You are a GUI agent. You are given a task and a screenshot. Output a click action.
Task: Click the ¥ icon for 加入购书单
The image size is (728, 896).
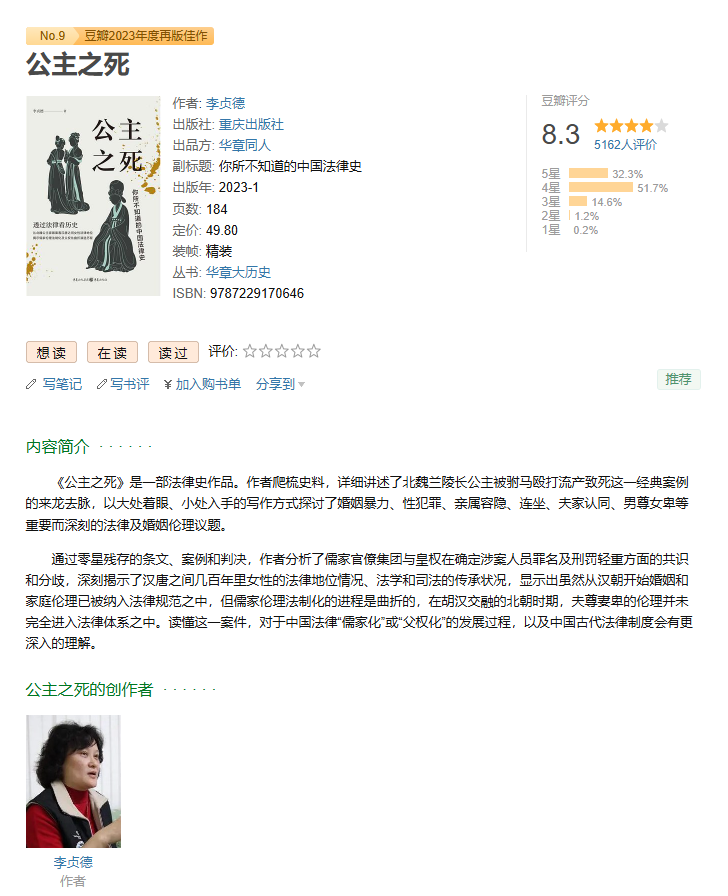168,385
